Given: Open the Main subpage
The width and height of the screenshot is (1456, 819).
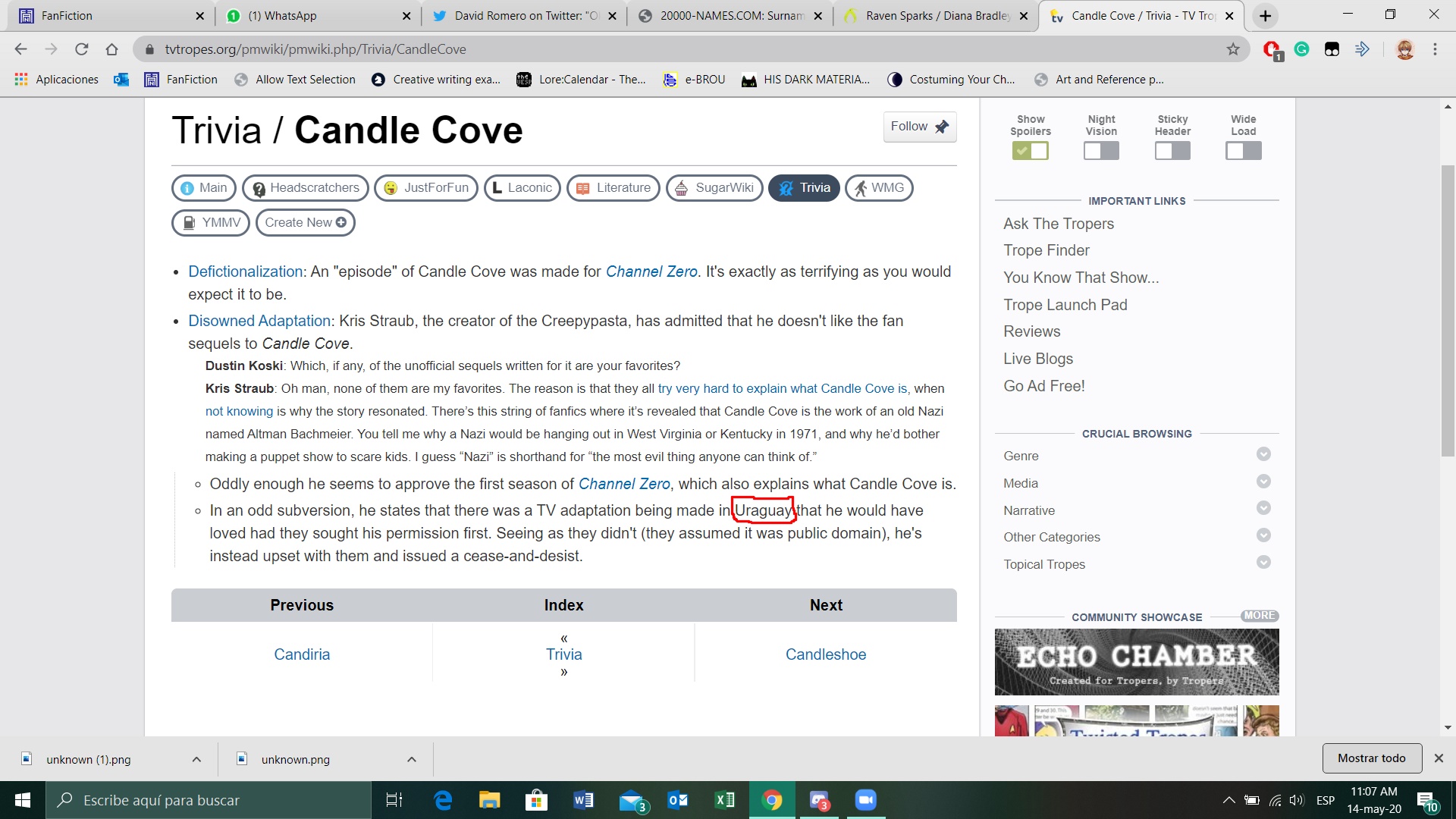Looking at the screenshot, I should [x=204, y=188].
